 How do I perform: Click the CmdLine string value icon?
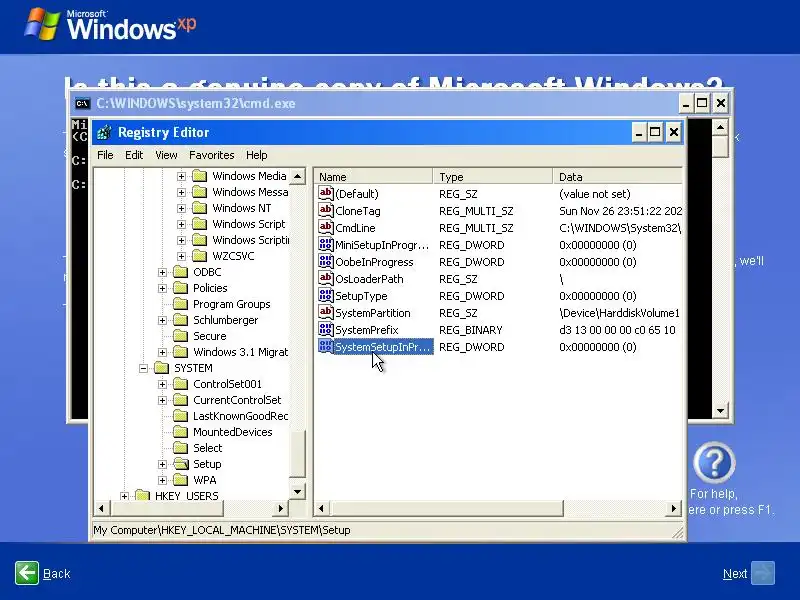[326, 227]
